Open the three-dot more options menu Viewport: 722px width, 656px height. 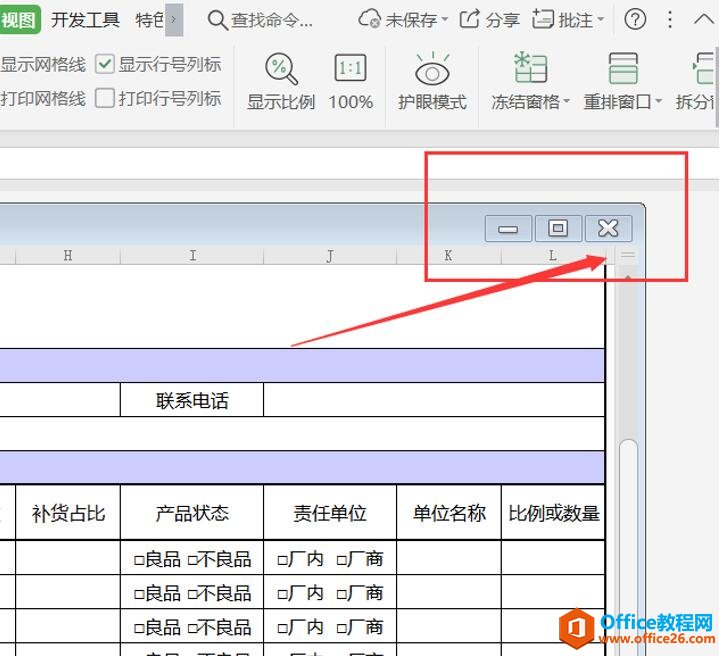coord(670,19)
